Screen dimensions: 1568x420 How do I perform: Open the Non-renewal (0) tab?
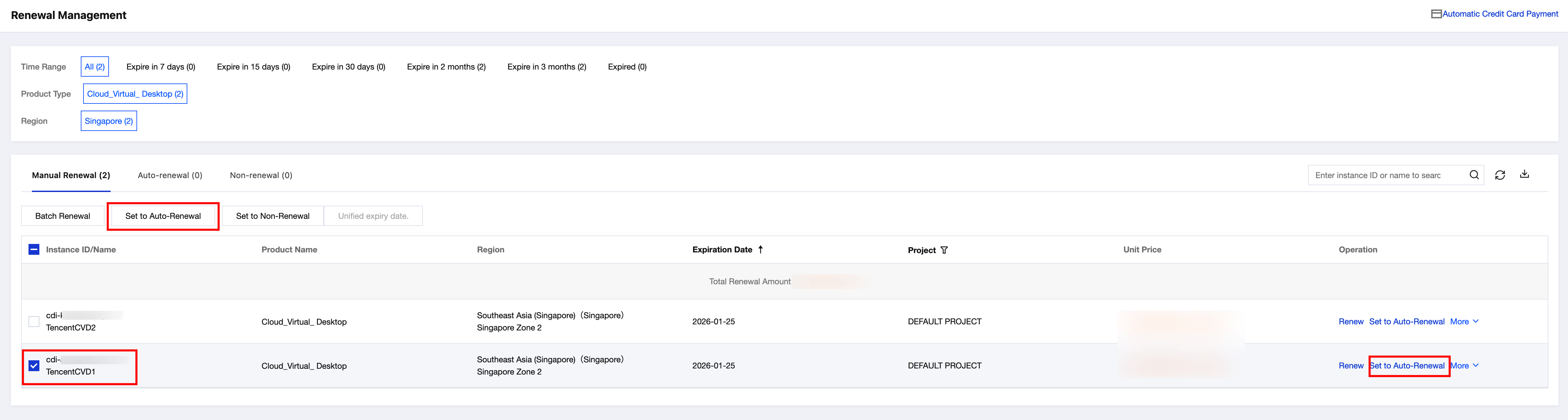[x=261, y=175]
